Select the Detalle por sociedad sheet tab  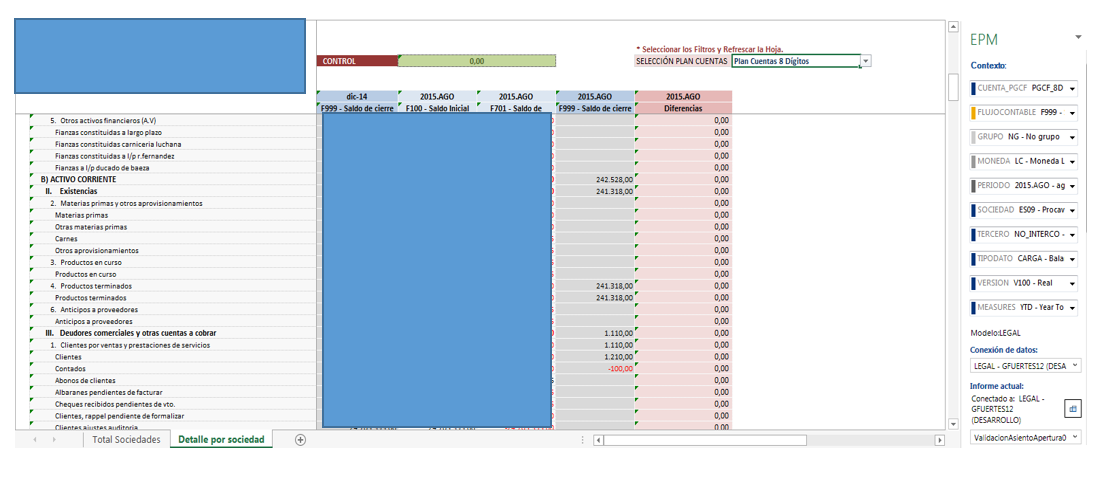pyautogui.click(x=221, y=440)
